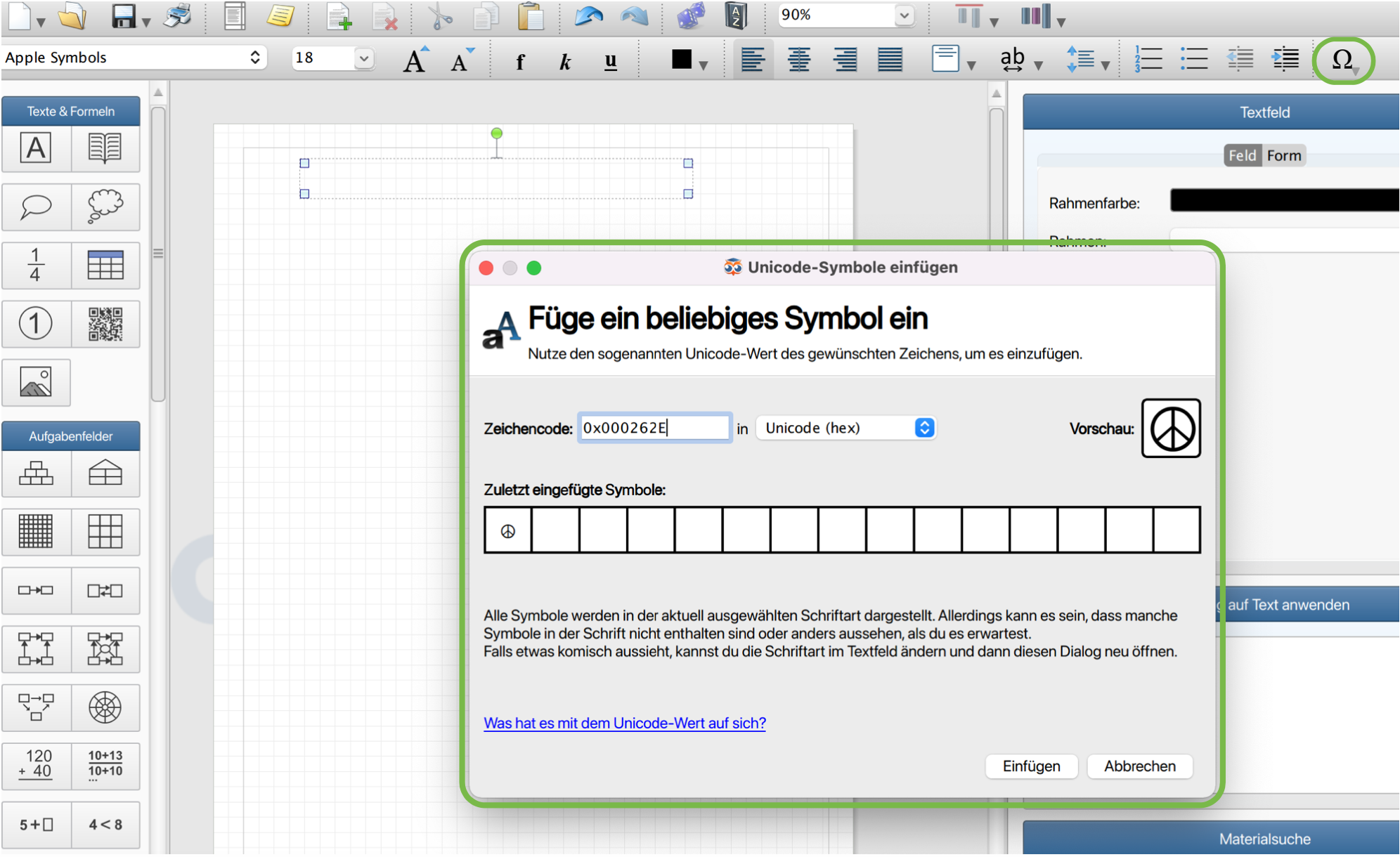Open the Unicode-Wert explanation link
The height and width of the screenshot is (857, 1400).
point(624,723)
